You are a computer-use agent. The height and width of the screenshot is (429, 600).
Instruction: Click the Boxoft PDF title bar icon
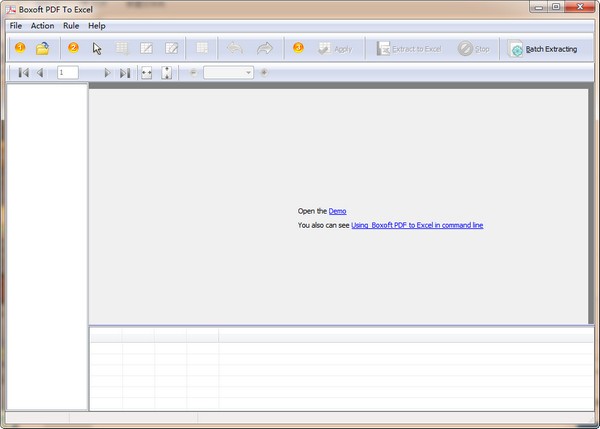(10, 10)
